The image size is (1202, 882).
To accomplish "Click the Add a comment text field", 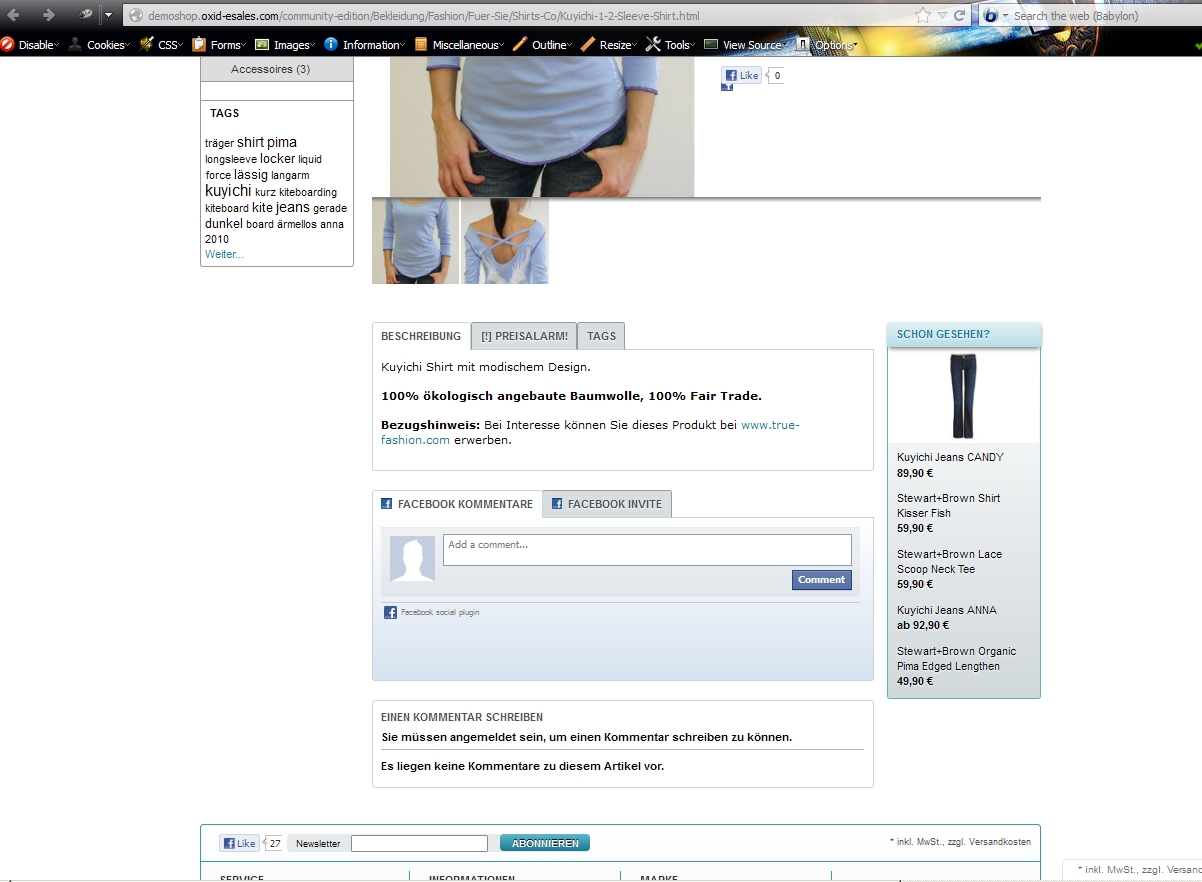I will pos(647,549).
